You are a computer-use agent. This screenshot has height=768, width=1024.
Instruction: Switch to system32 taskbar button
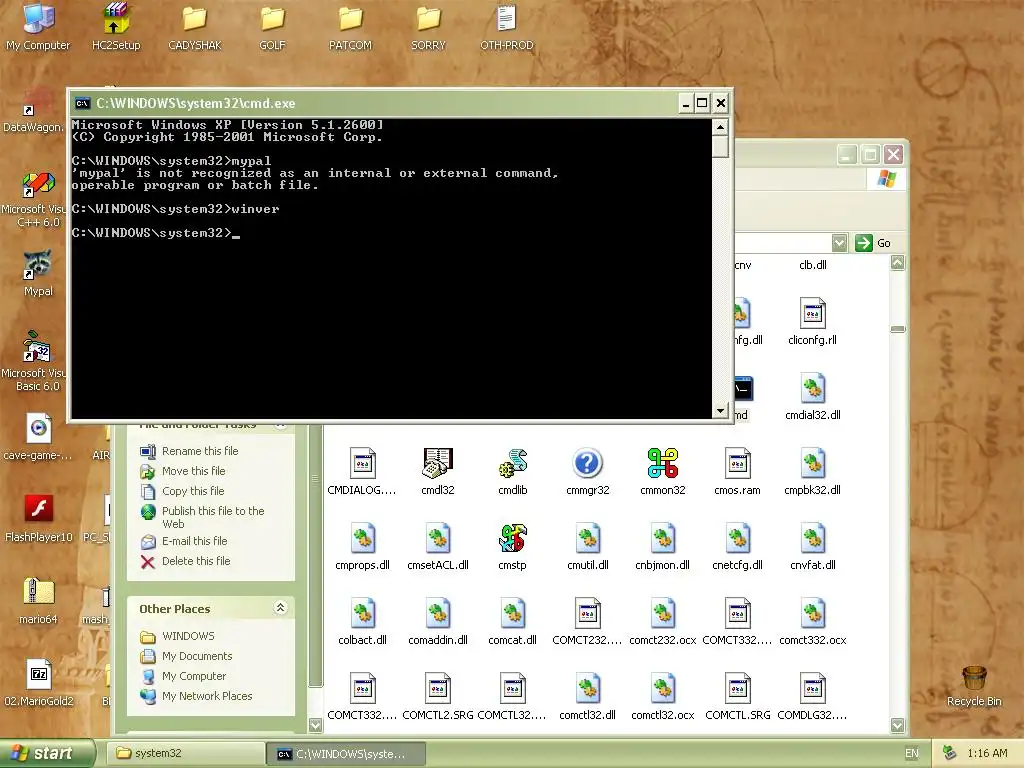(186, 754)
